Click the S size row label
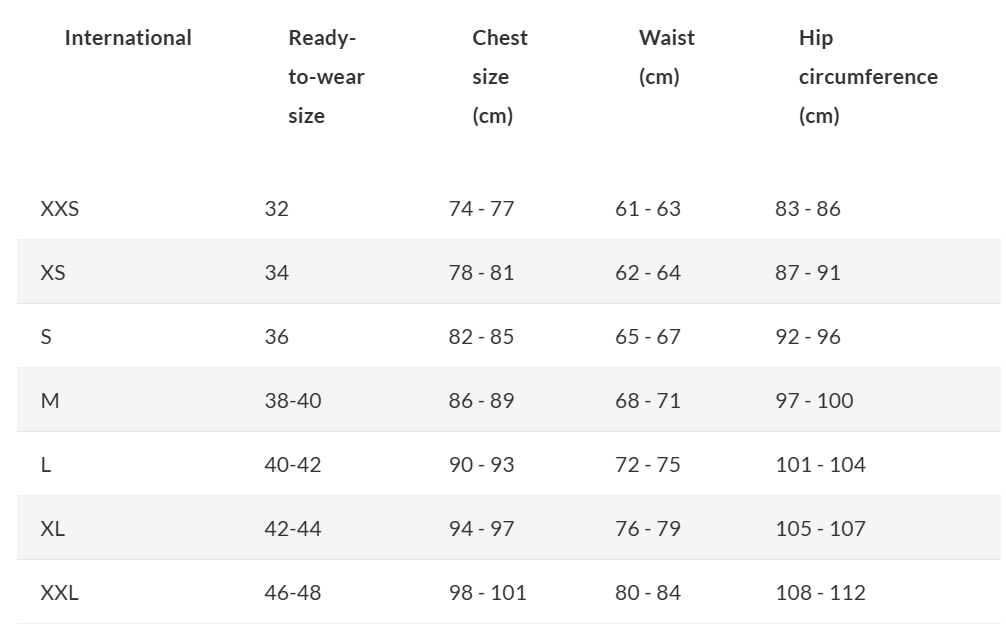 pos(46,337)
